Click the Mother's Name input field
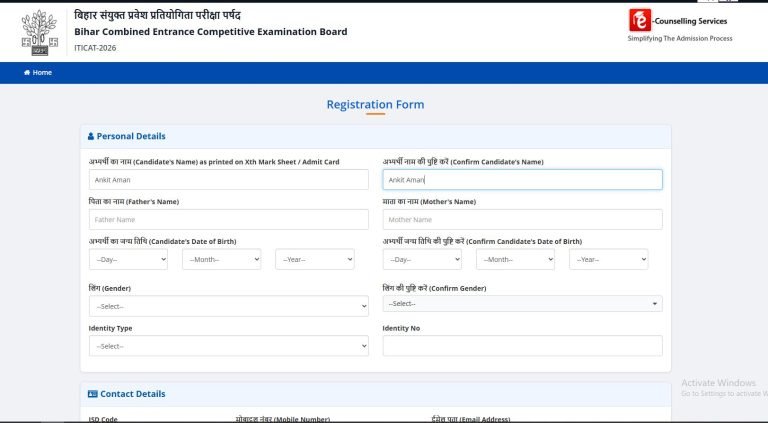Viewport: 768px width, 423px height. coord(522,219)
